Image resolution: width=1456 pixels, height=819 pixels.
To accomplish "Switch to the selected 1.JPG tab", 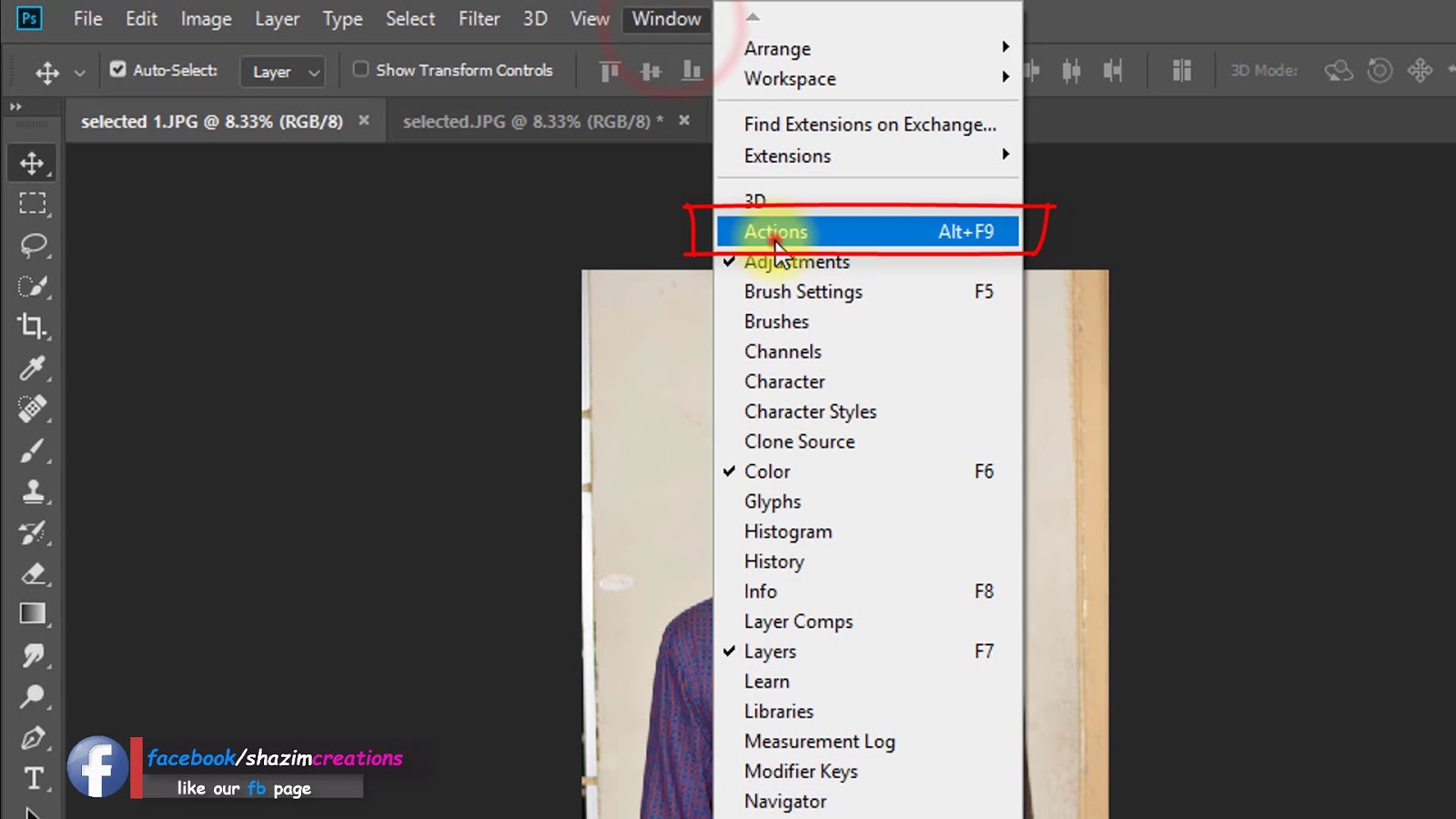I will (212, 121).
